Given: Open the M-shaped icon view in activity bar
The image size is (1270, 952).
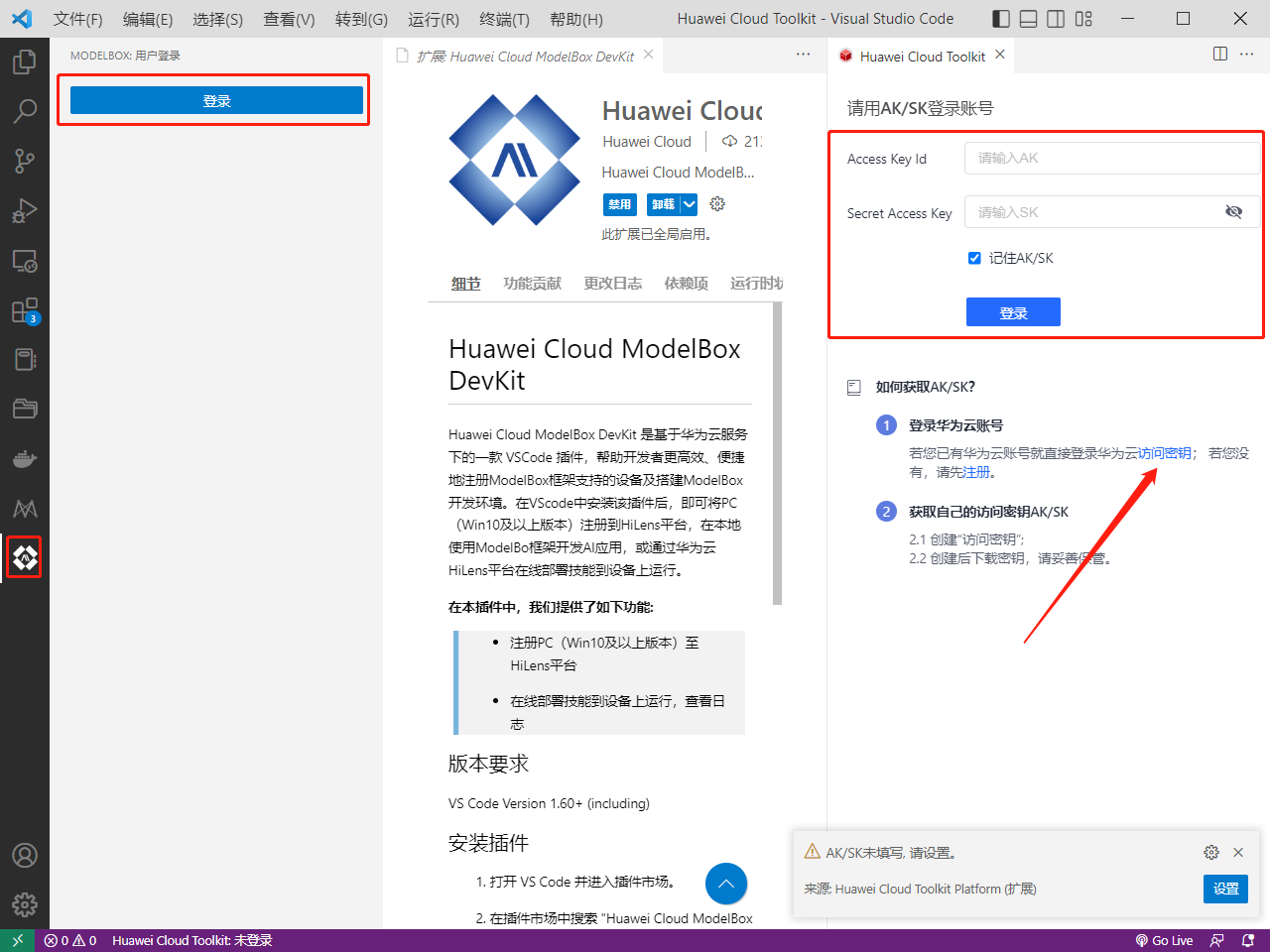Looking at the screenshot, I should tap(25, 509).
